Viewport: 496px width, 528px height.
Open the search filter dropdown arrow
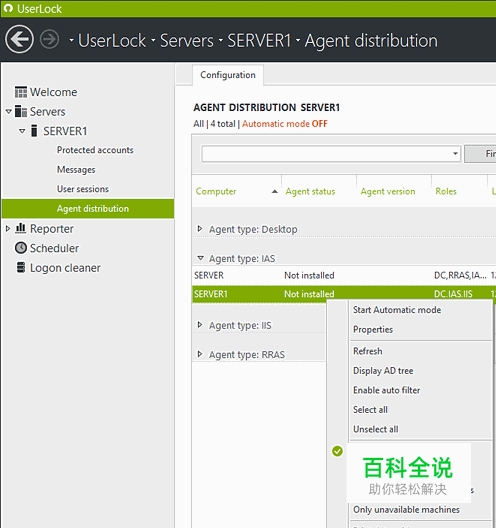pyautogui.click(x=455, y=154)
